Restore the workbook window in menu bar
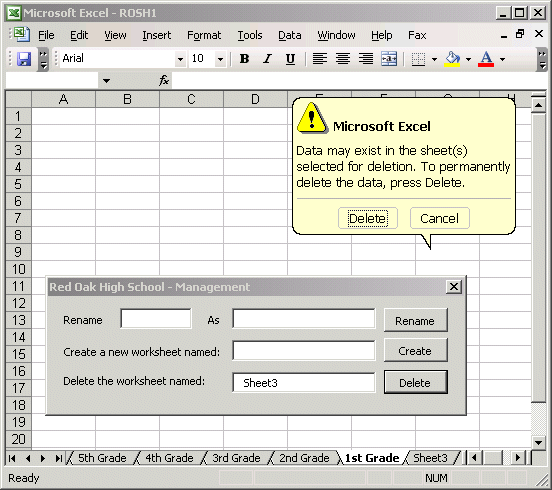Viewport: 552px width, 490px height. pyautogui.click(x=520, y=34)
